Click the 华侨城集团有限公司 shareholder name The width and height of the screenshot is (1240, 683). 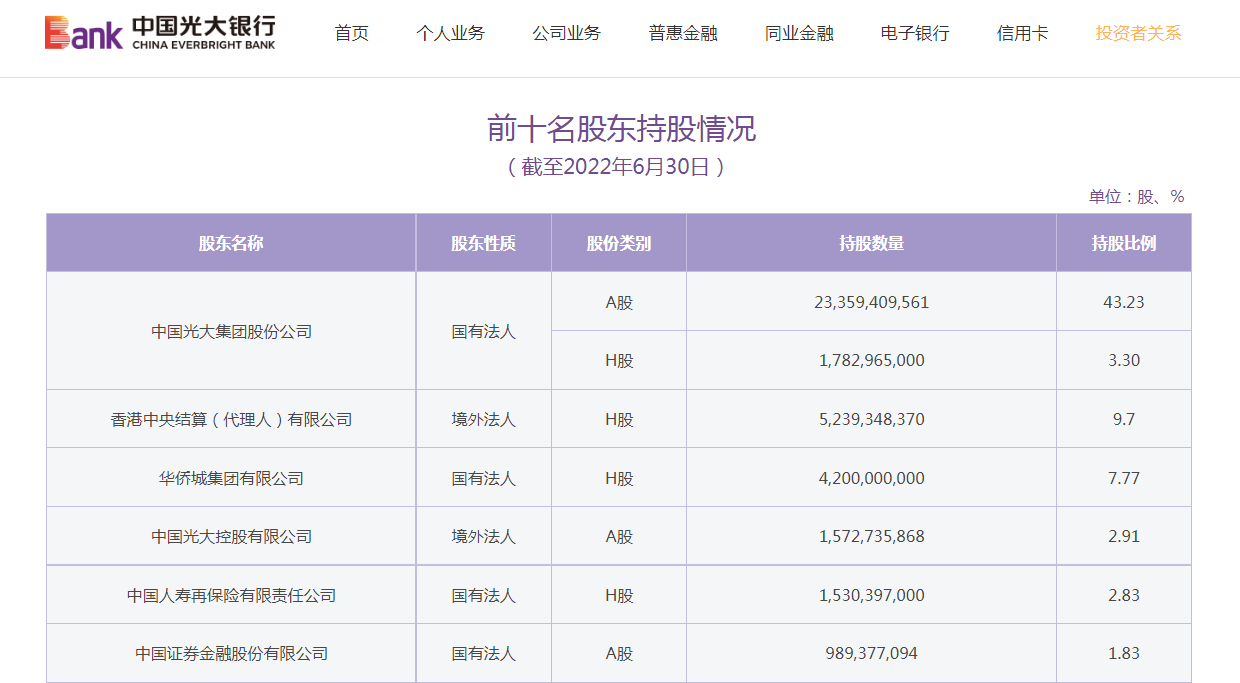(231, 478)
